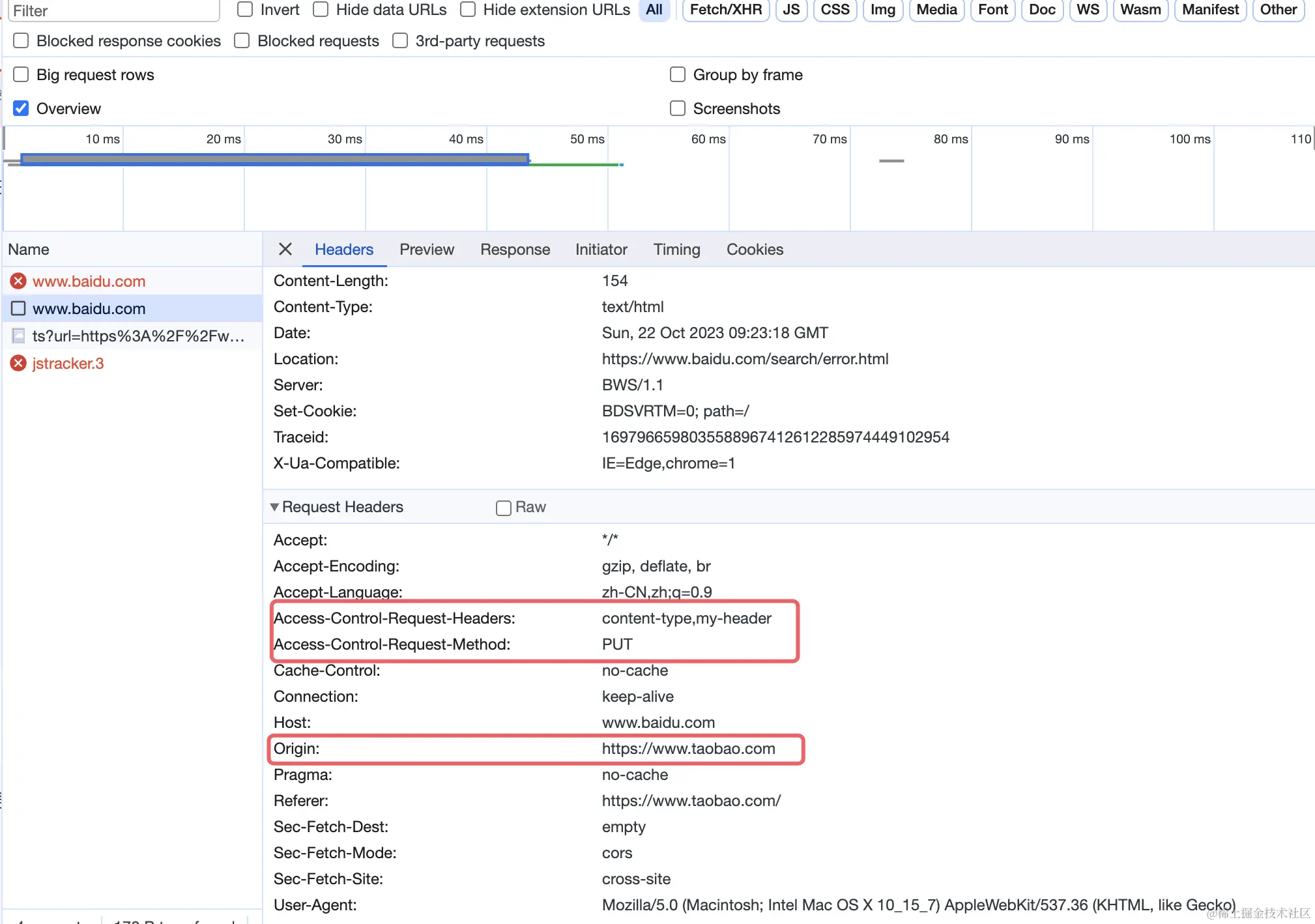1315x924 pixels.
Task: Select the WS filter button
Action: [x=1088, y=10]
